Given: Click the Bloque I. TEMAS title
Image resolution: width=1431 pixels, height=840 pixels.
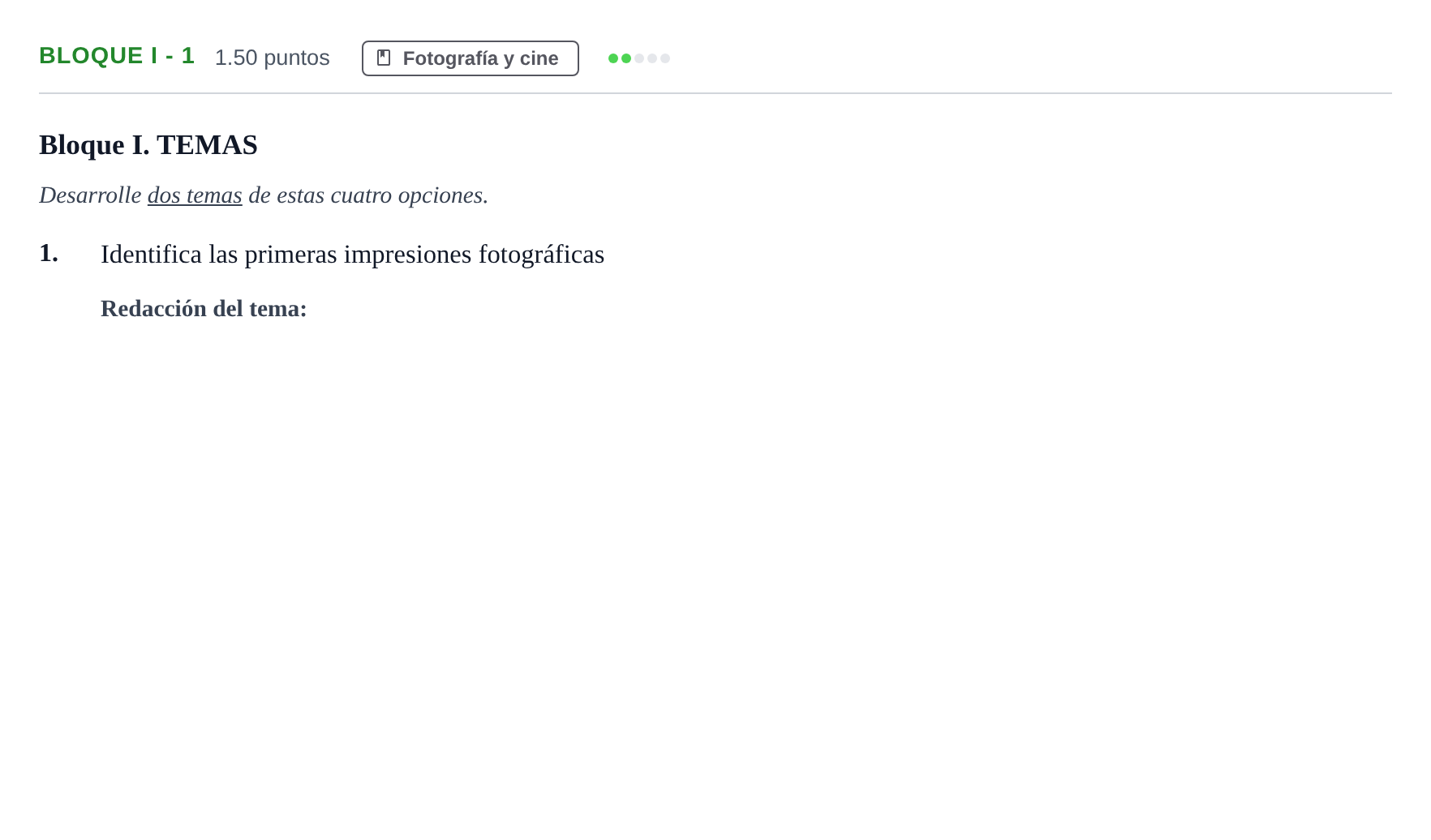Looking at the screenshot, I should pyautogui.click(x=148, y=145).
